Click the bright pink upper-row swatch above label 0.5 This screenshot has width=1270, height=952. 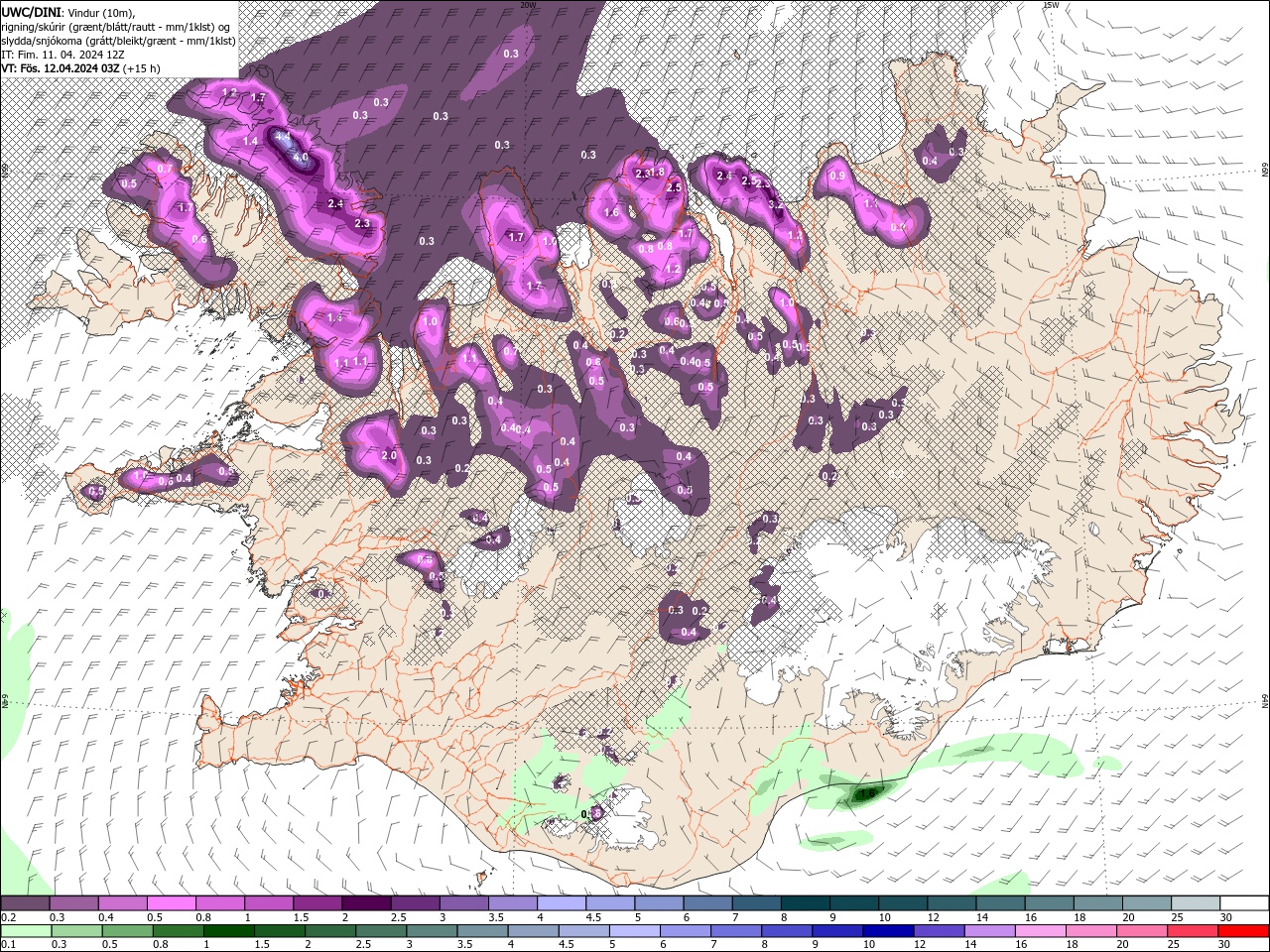[x=171, y=903]
